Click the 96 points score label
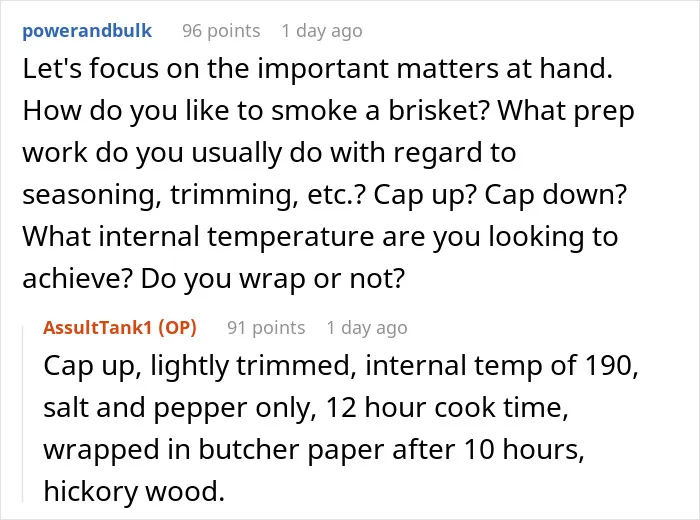This screenshot has width=700, height=520. (x=221, y=31)
